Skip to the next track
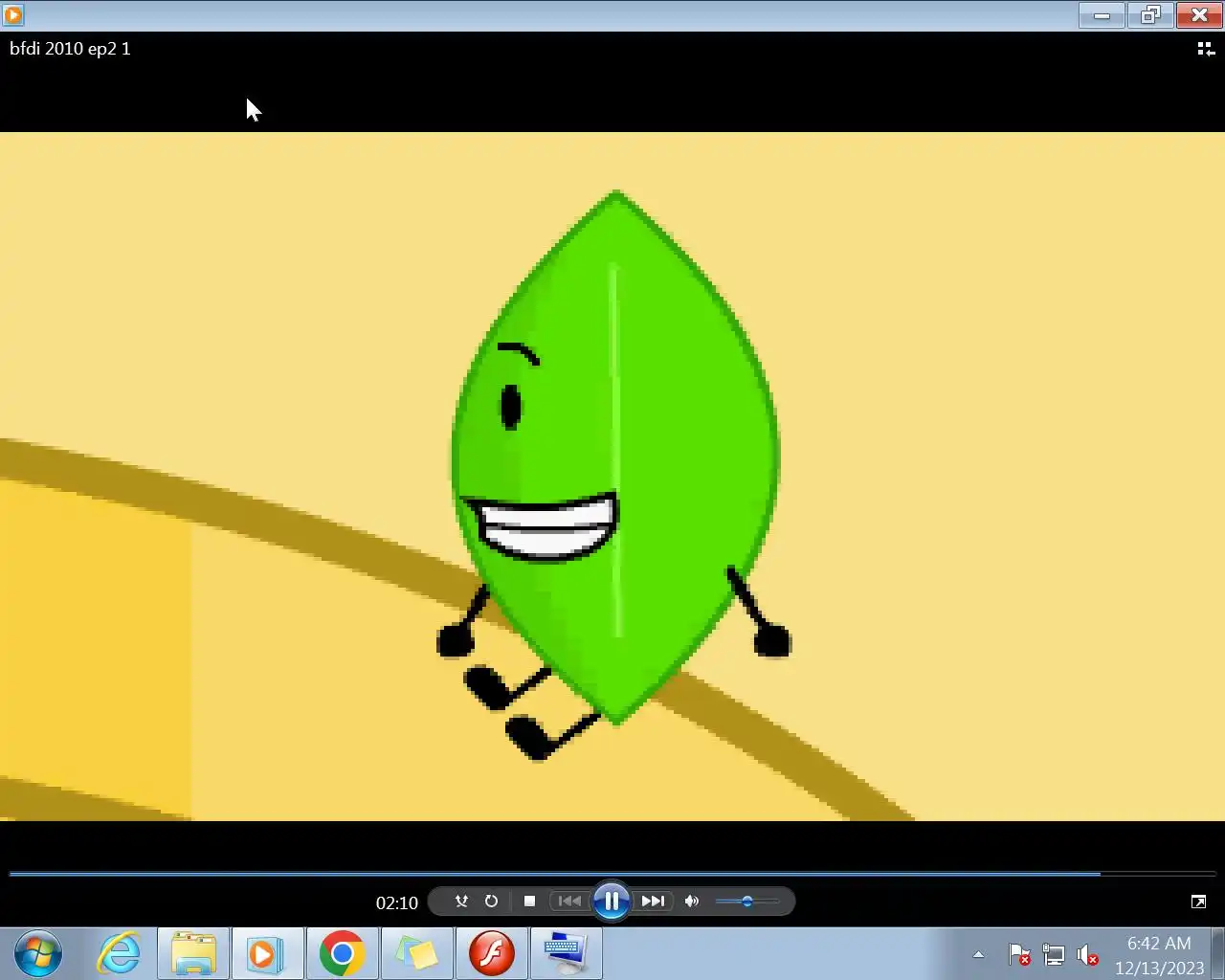The image size is (1225, 980). click(x=653, y=902)
